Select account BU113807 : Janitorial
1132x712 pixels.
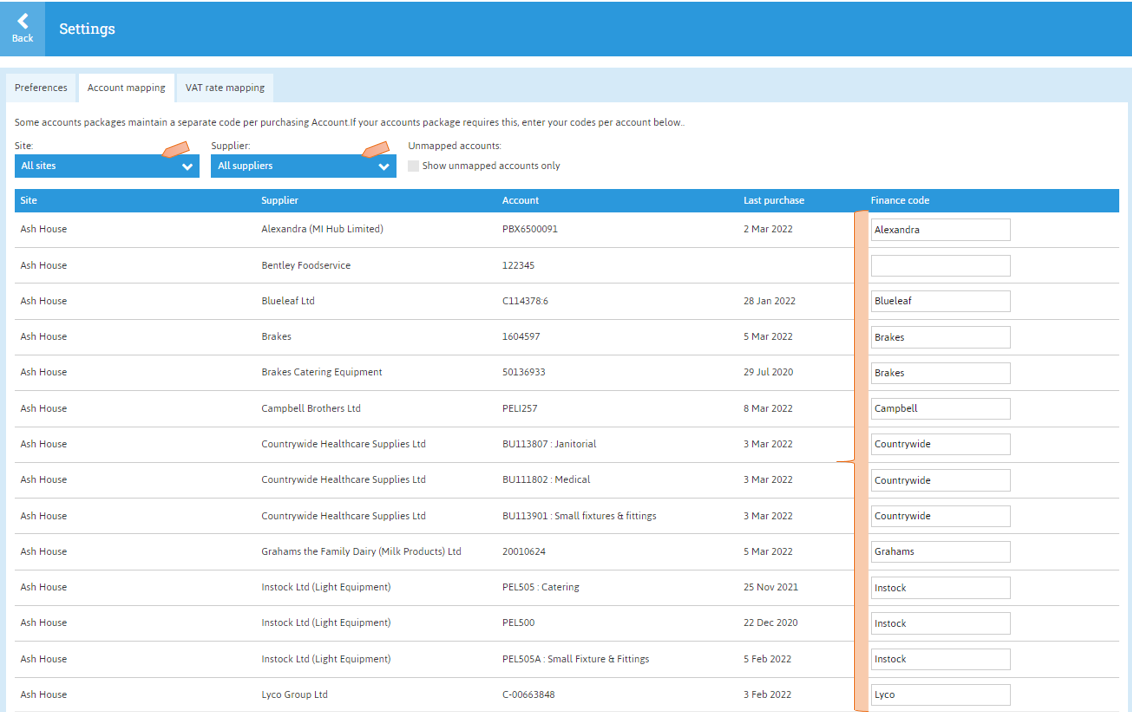point(549,443)
